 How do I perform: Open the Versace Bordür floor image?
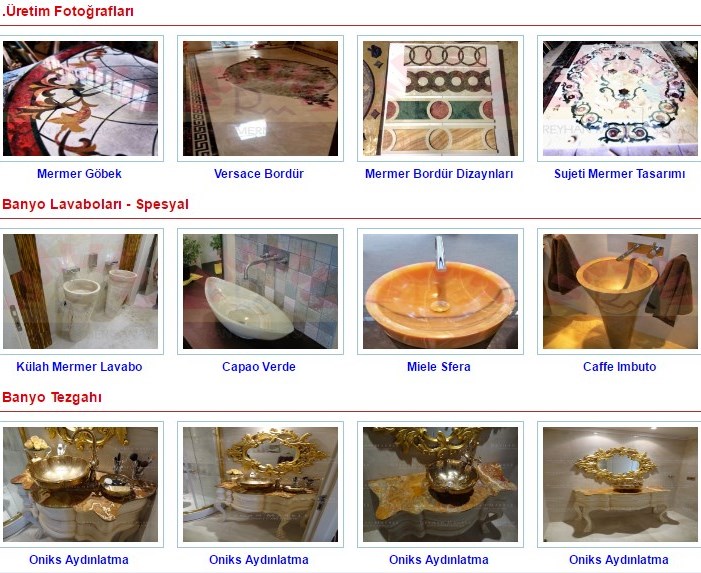click(x=260, y=98)
